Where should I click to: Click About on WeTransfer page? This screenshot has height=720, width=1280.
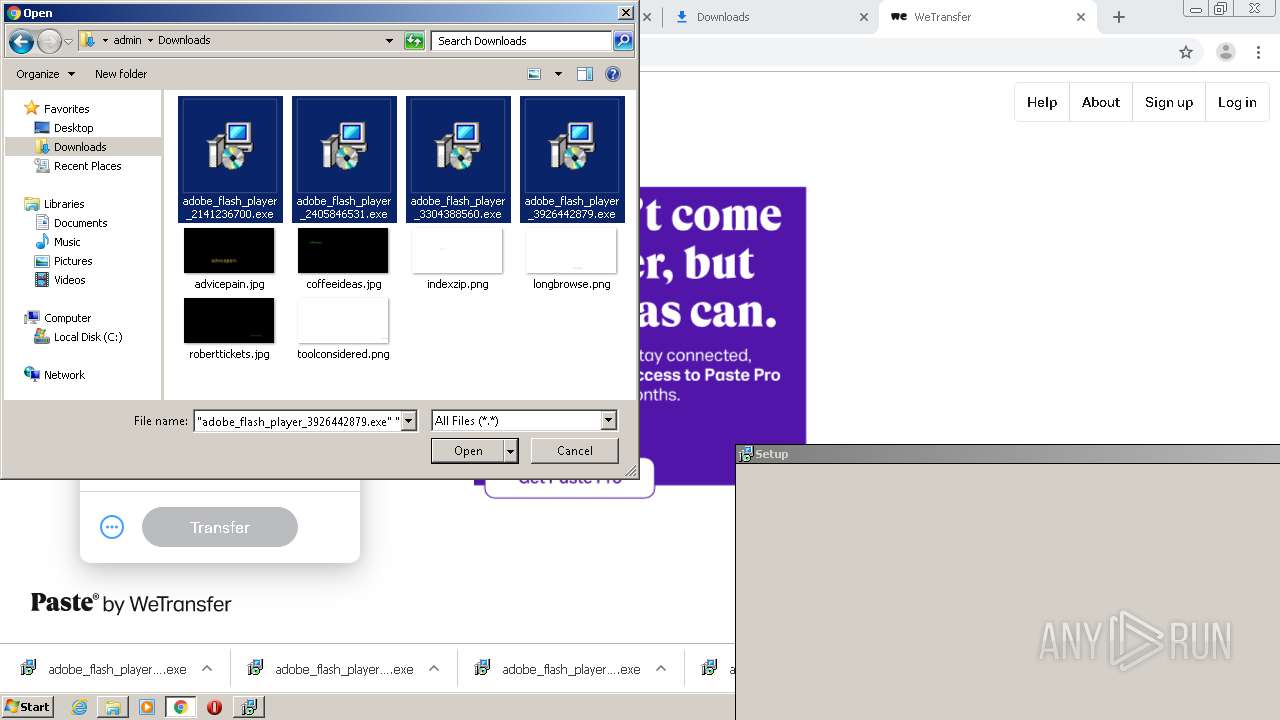[x=1101, y=102]
